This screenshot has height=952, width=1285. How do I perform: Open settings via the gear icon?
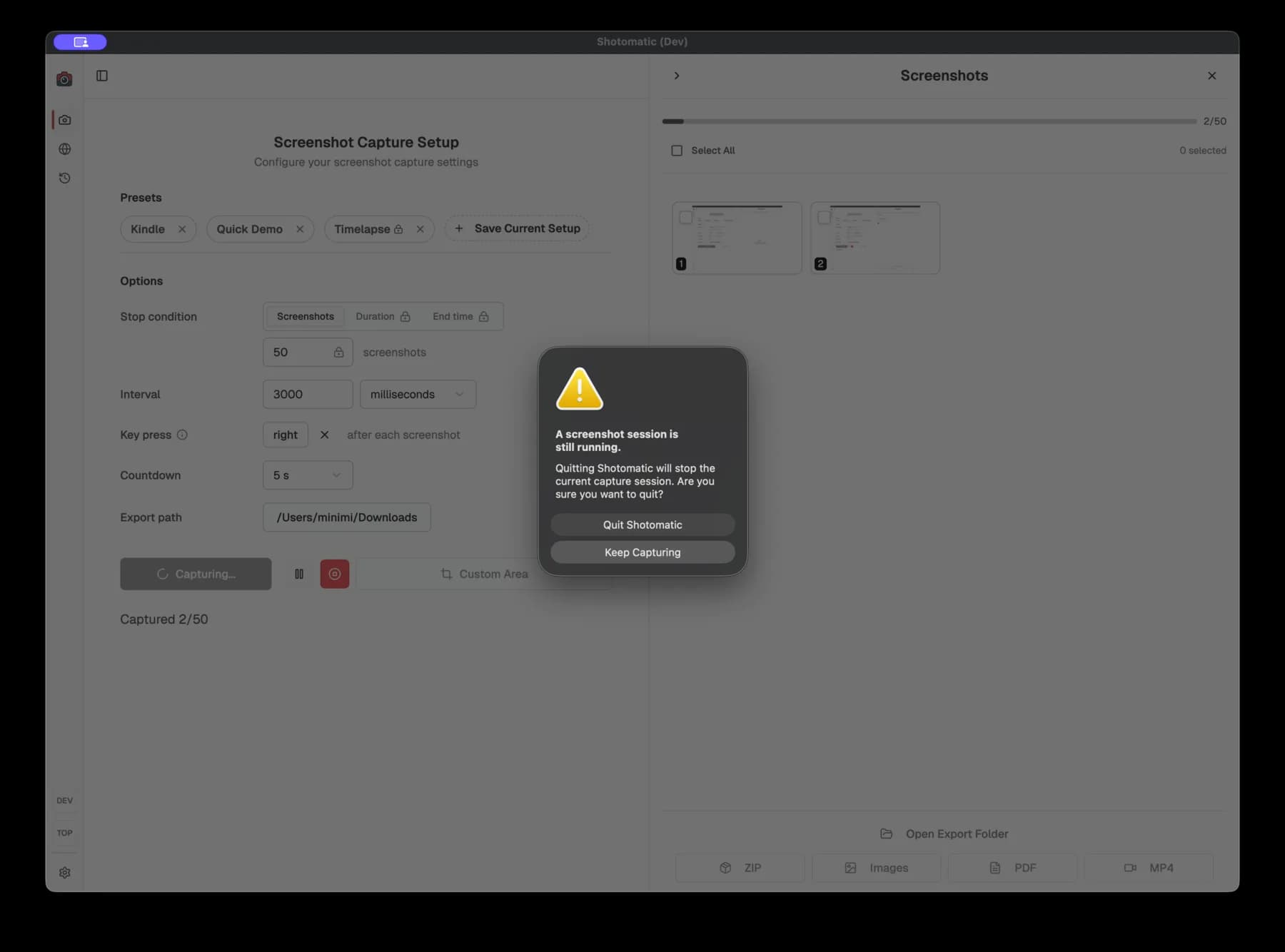[65, 873]
